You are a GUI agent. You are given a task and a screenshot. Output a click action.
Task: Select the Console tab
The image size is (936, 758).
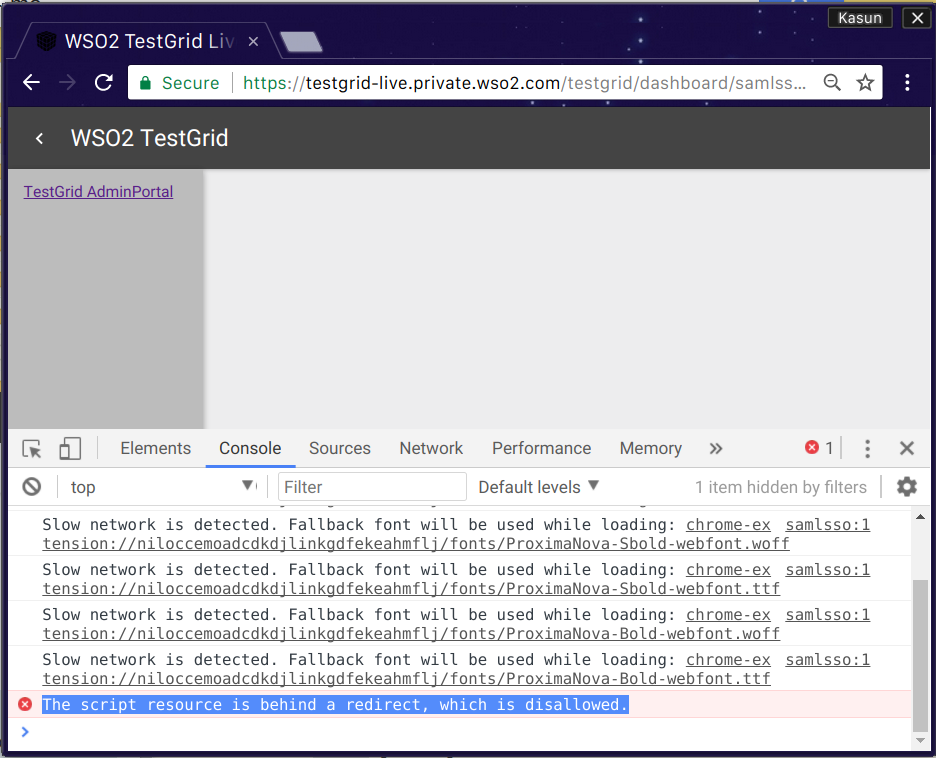click(x=250, y=448)
